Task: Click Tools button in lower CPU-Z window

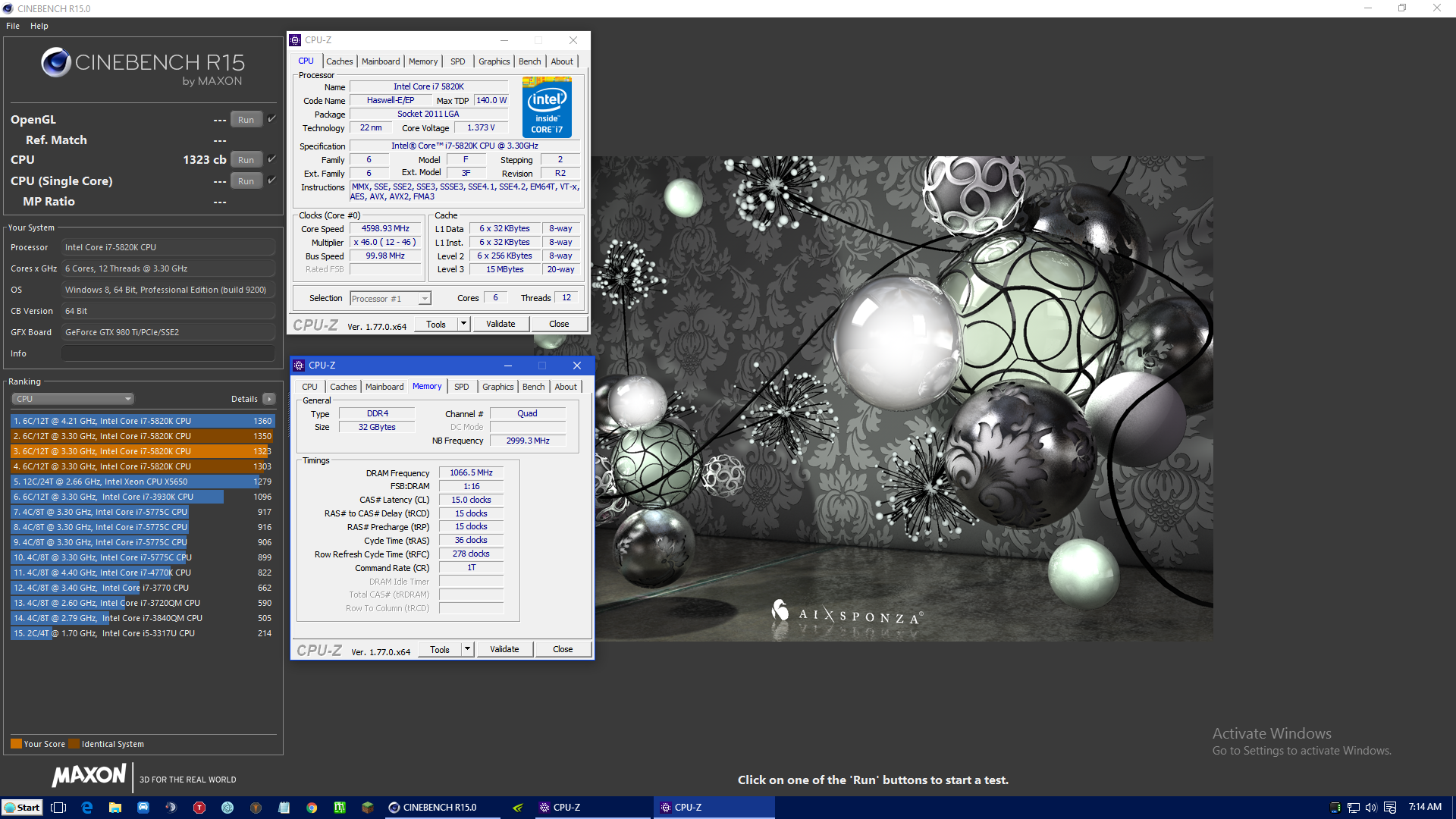Action: pos(440,649)
